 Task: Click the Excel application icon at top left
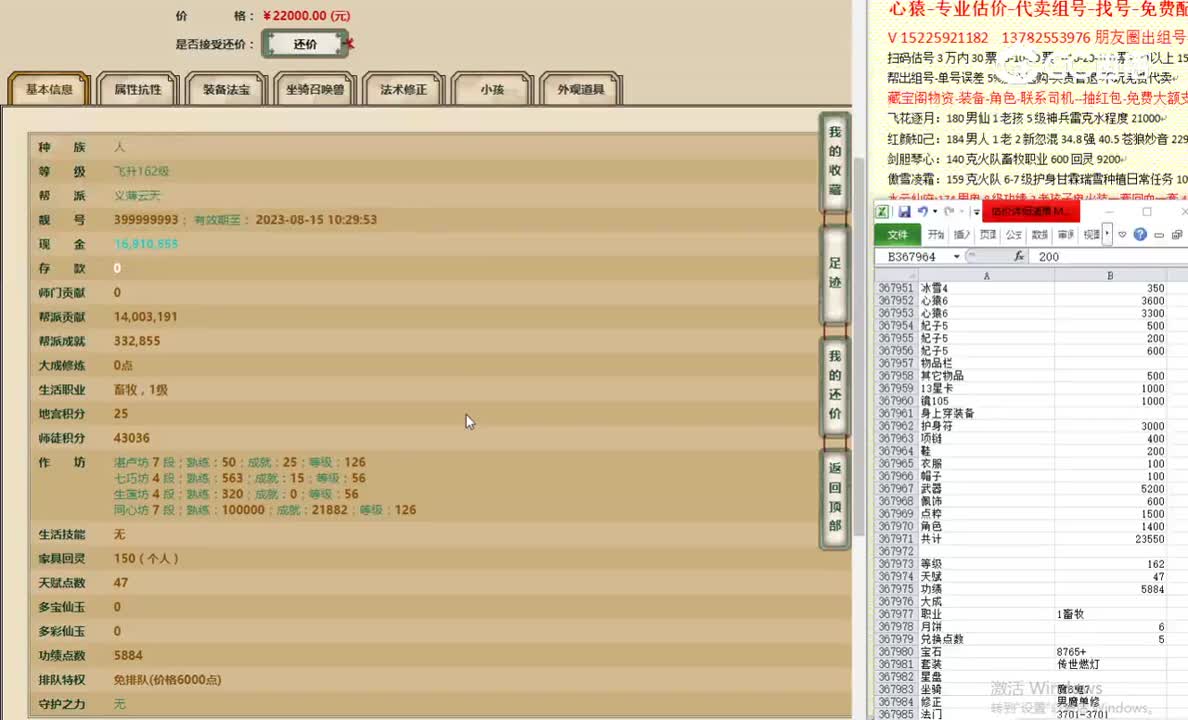[884, 212]
